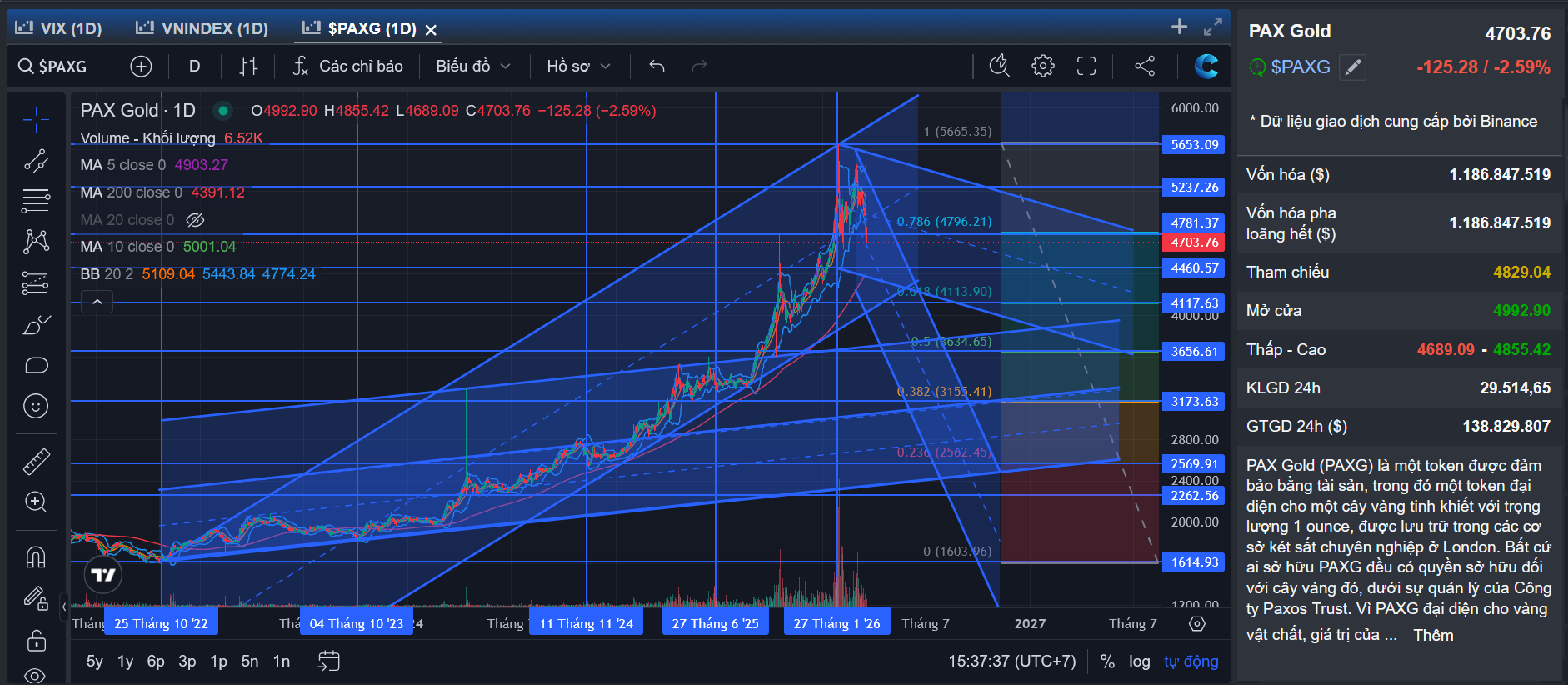Hide all drawings with eye icon
Viewport: 1568px width, 685px height.
click(36, 674)
